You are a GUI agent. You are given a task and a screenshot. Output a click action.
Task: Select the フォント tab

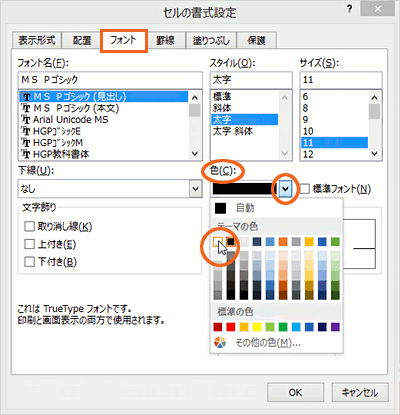click(x=124, y=40)
